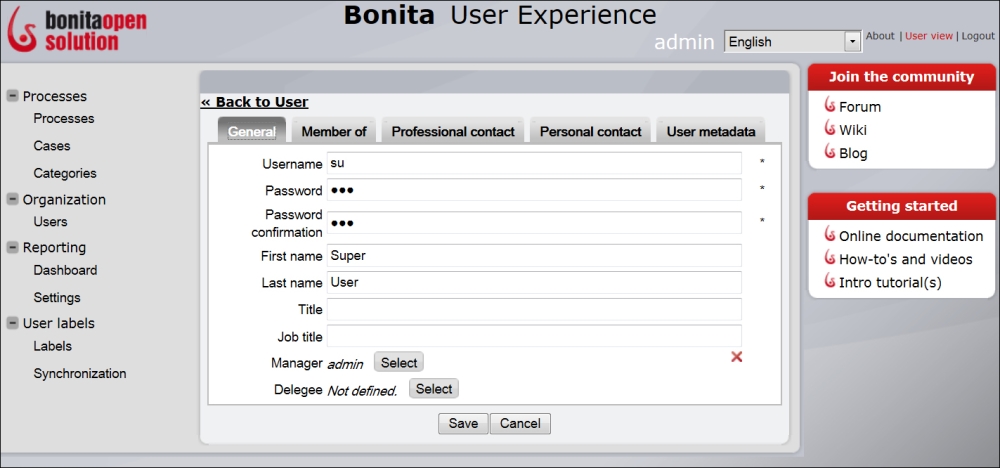1000x468 pixels.
Task: Collapse the User labels menu section
Action: pyautogui.click(x=12, y=323)
